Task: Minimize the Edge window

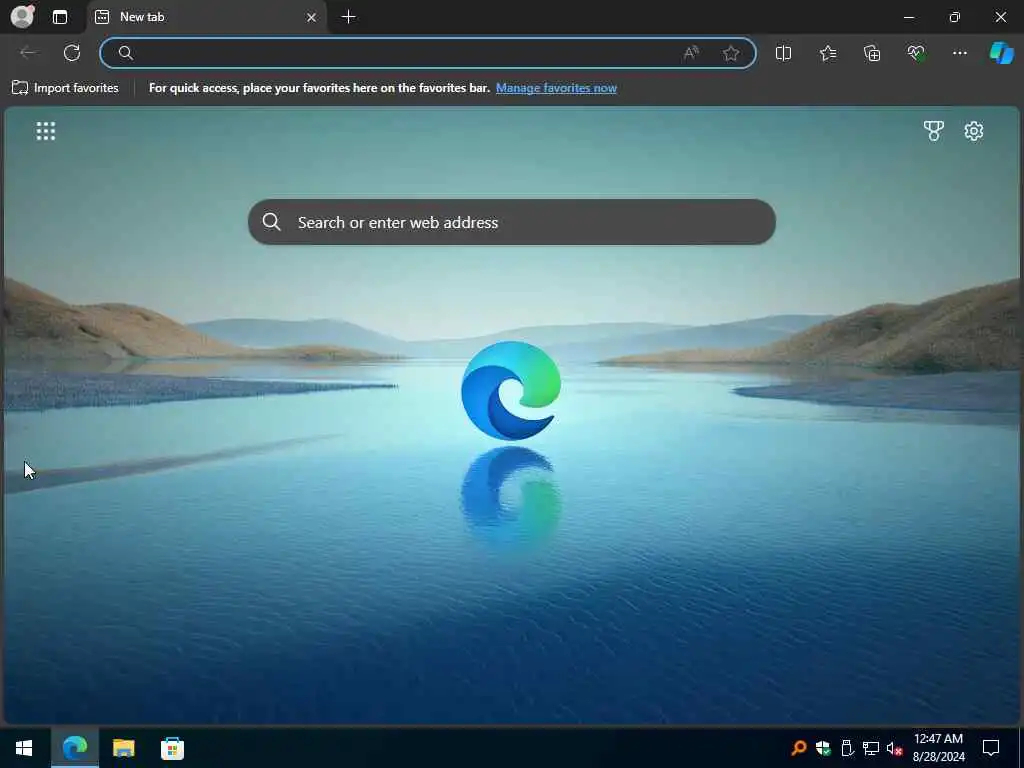Action: [909, 17]
